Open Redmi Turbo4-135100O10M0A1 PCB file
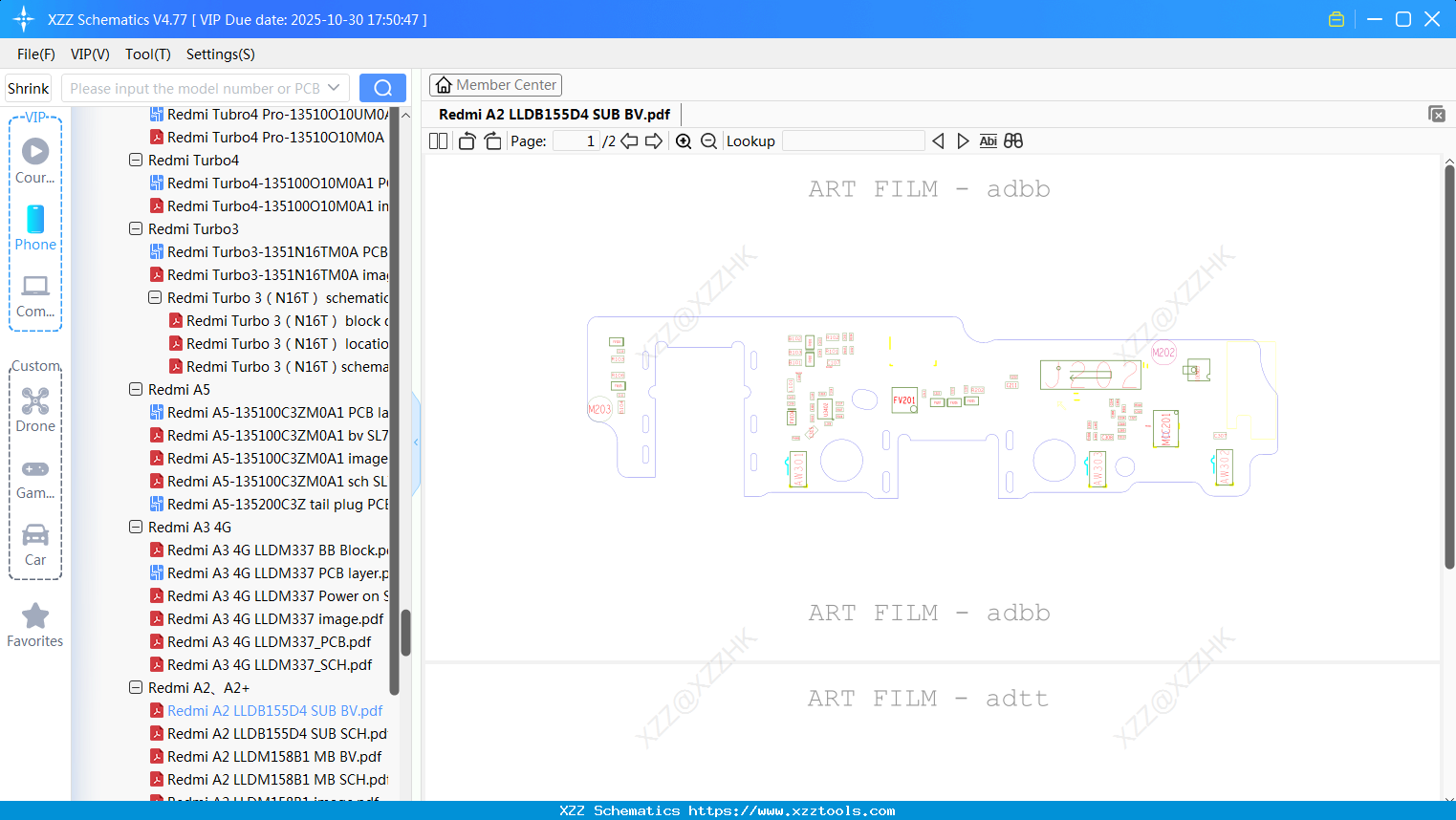 [x=270, y=183]
